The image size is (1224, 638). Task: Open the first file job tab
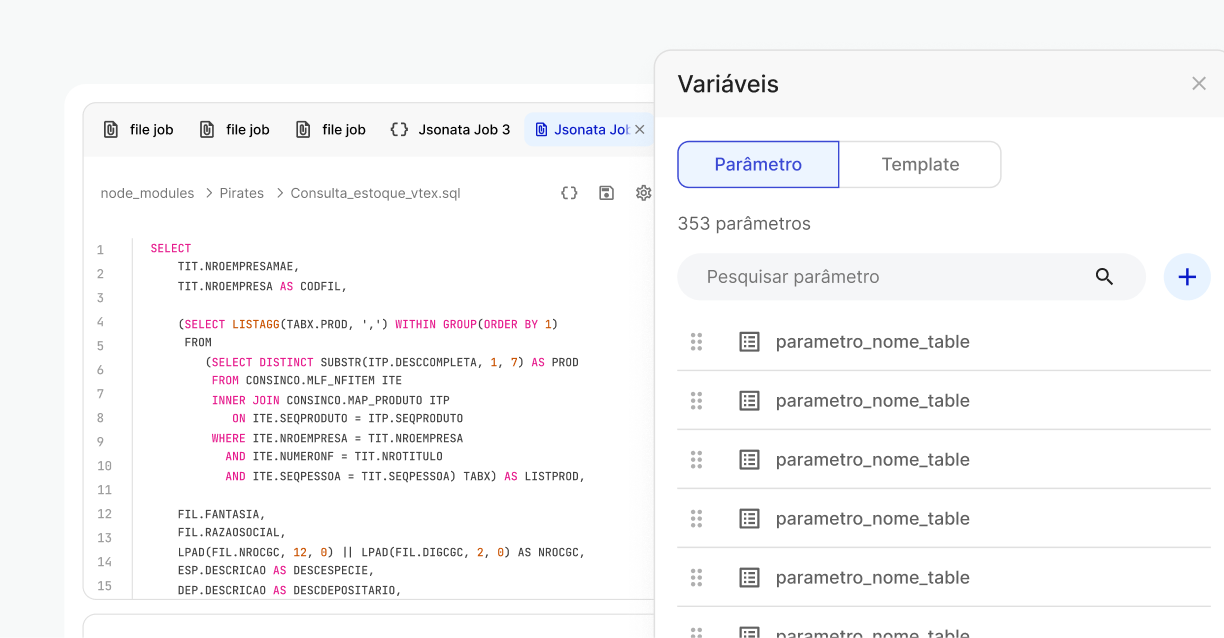point(139,130)
